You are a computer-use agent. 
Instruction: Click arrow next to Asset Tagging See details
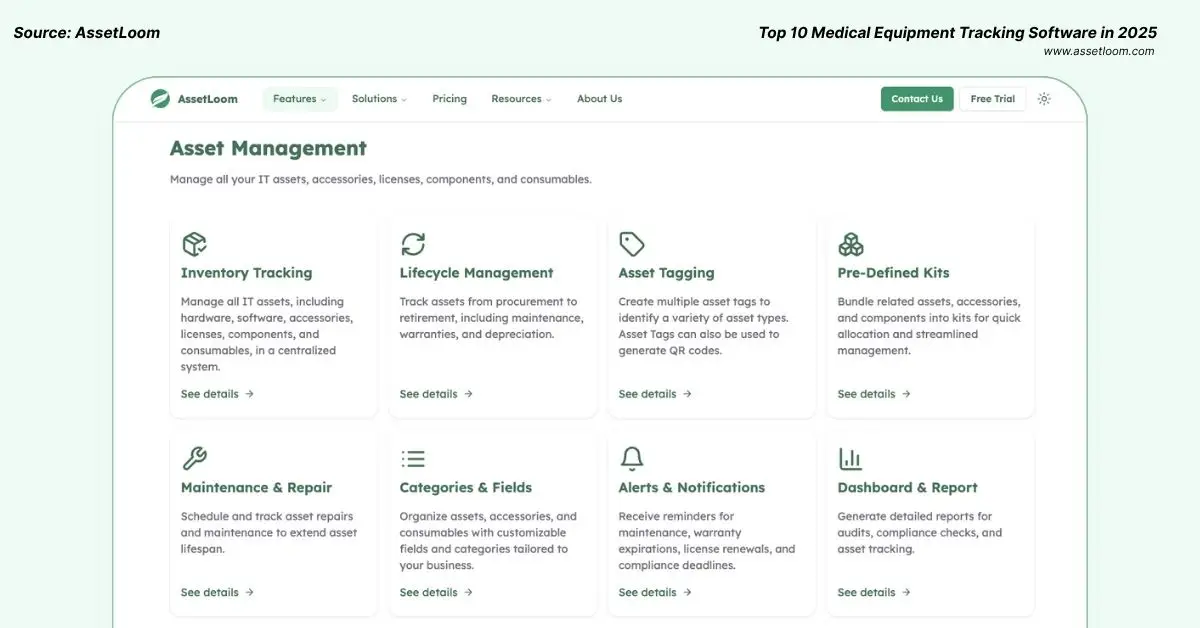coord(687,394)
